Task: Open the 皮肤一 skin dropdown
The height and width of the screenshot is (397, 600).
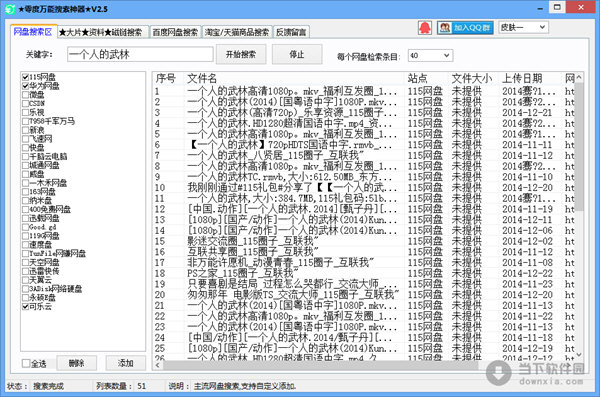Action: (x=523, y=27)
